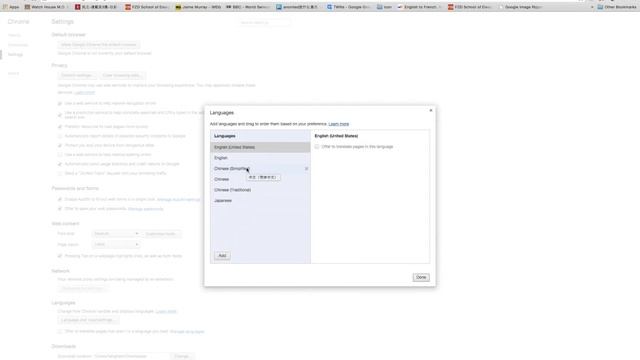
Task: Select English (United States) in language list
Action: click(x=260, y=147)
